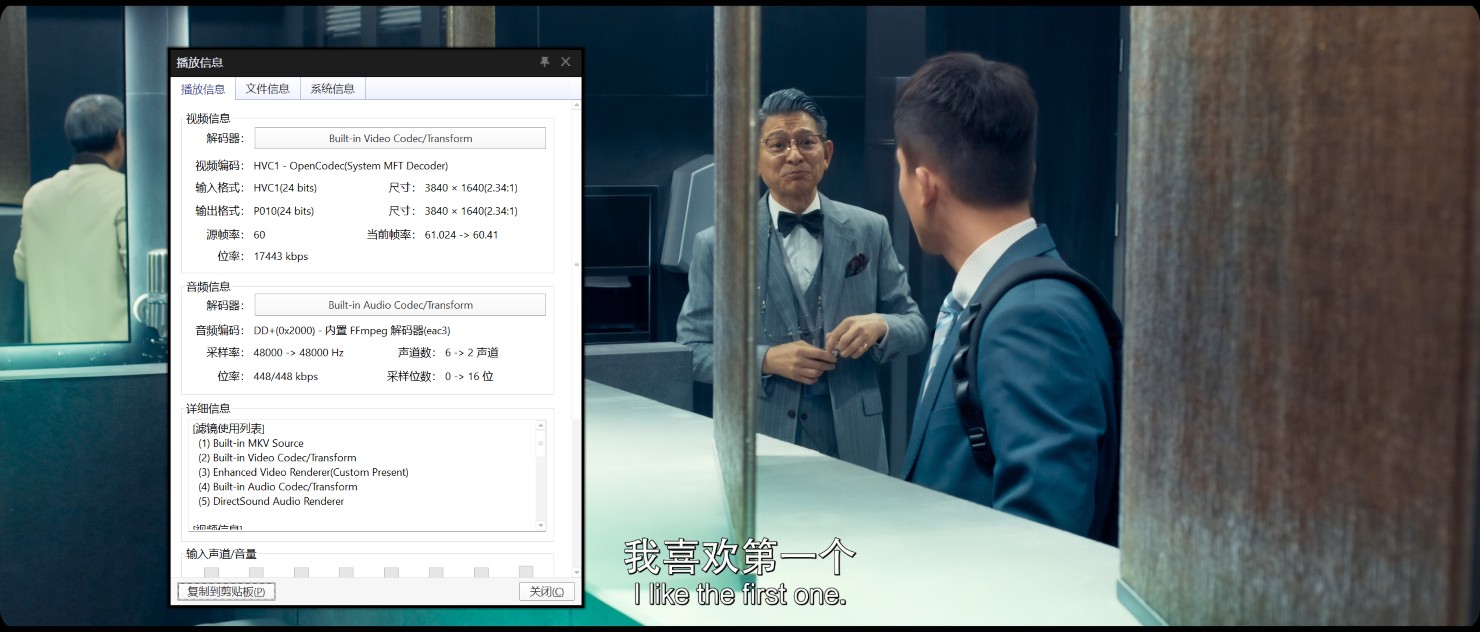This screenshot has width=1480, height=632.
Task: Click the 关闭 button
Action: coord(547,591)
